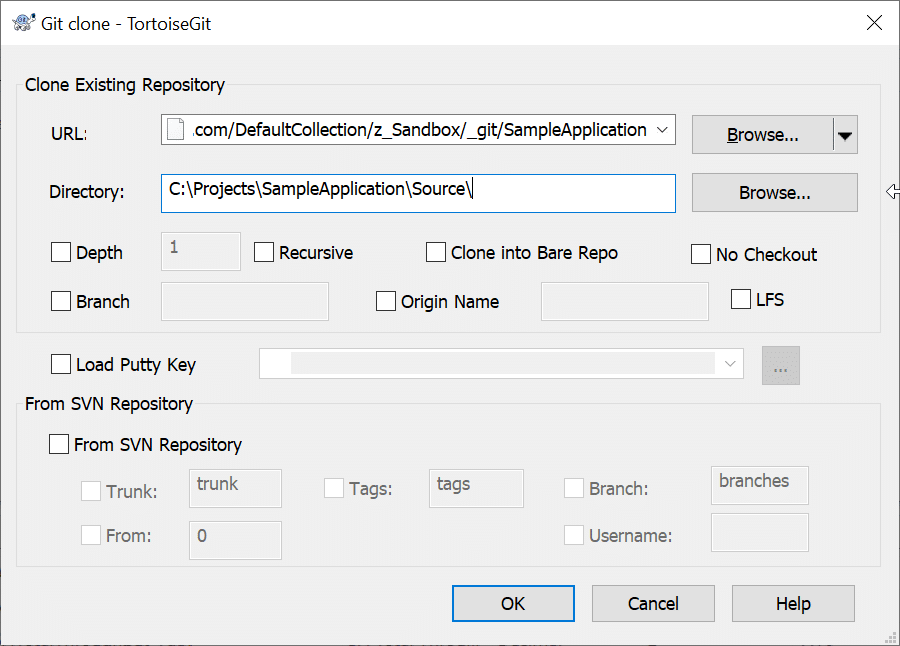Viewport: 900px width, 646px height.
Task: Click the Origin Name text field
Action: pyautogui.click(x=624, y=301)
